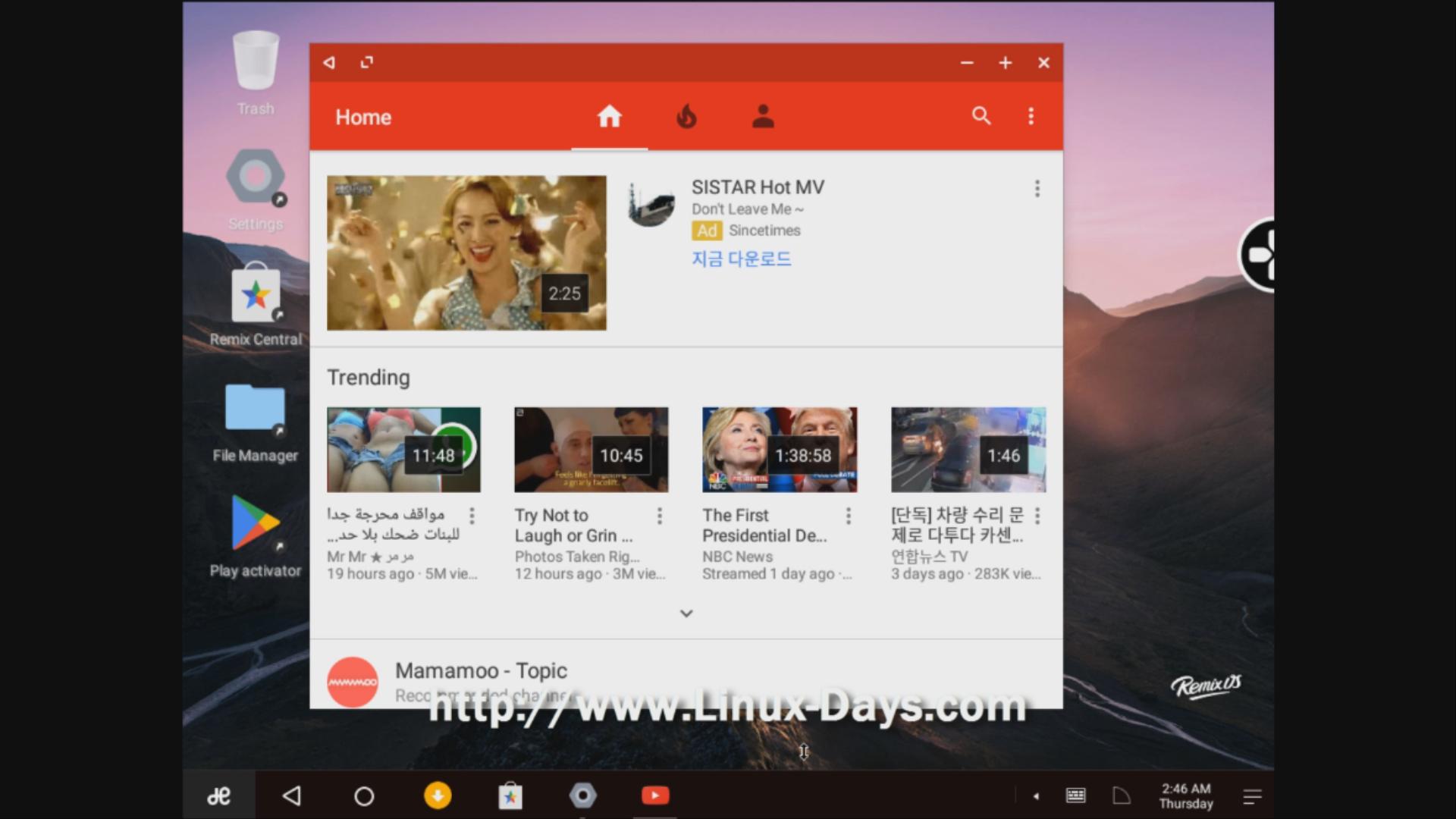Open options for SISTAR Hot MV ad
Viewport: 1456px width, 819px height.
coord(1037,188)
